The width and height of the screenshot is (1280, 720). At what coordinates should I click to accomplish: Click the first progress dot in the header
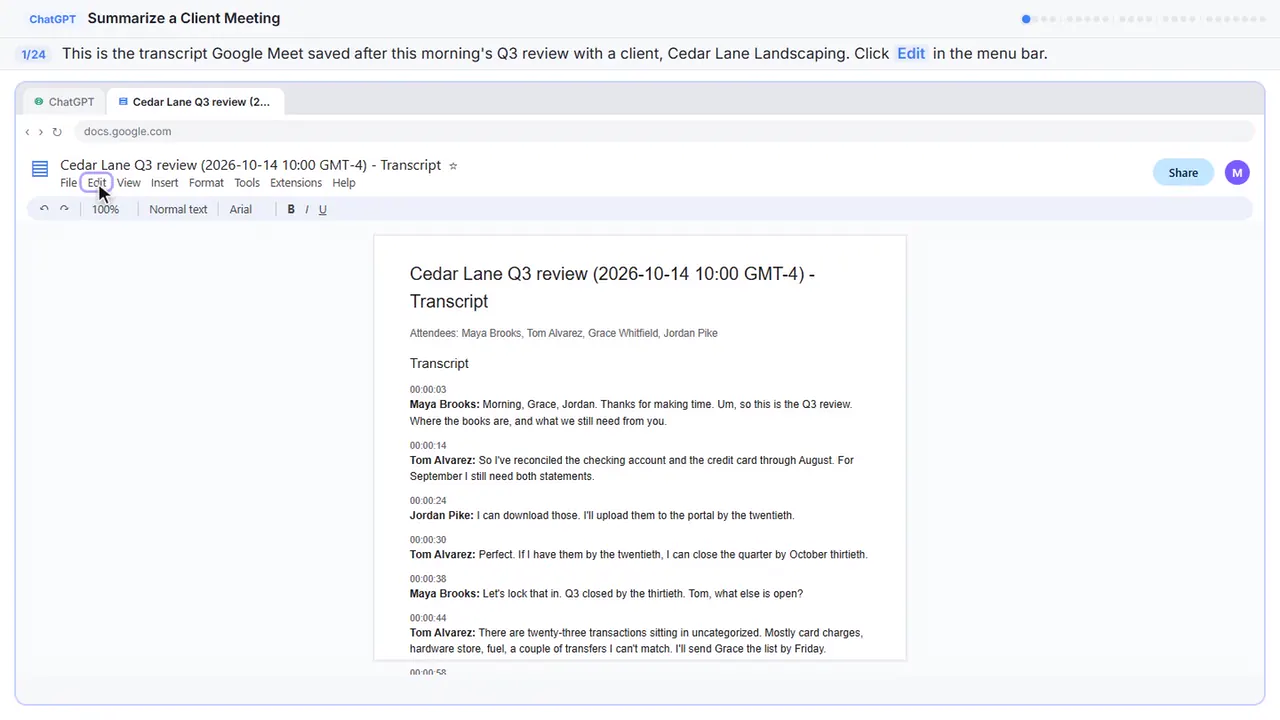tap(1026, 19)
